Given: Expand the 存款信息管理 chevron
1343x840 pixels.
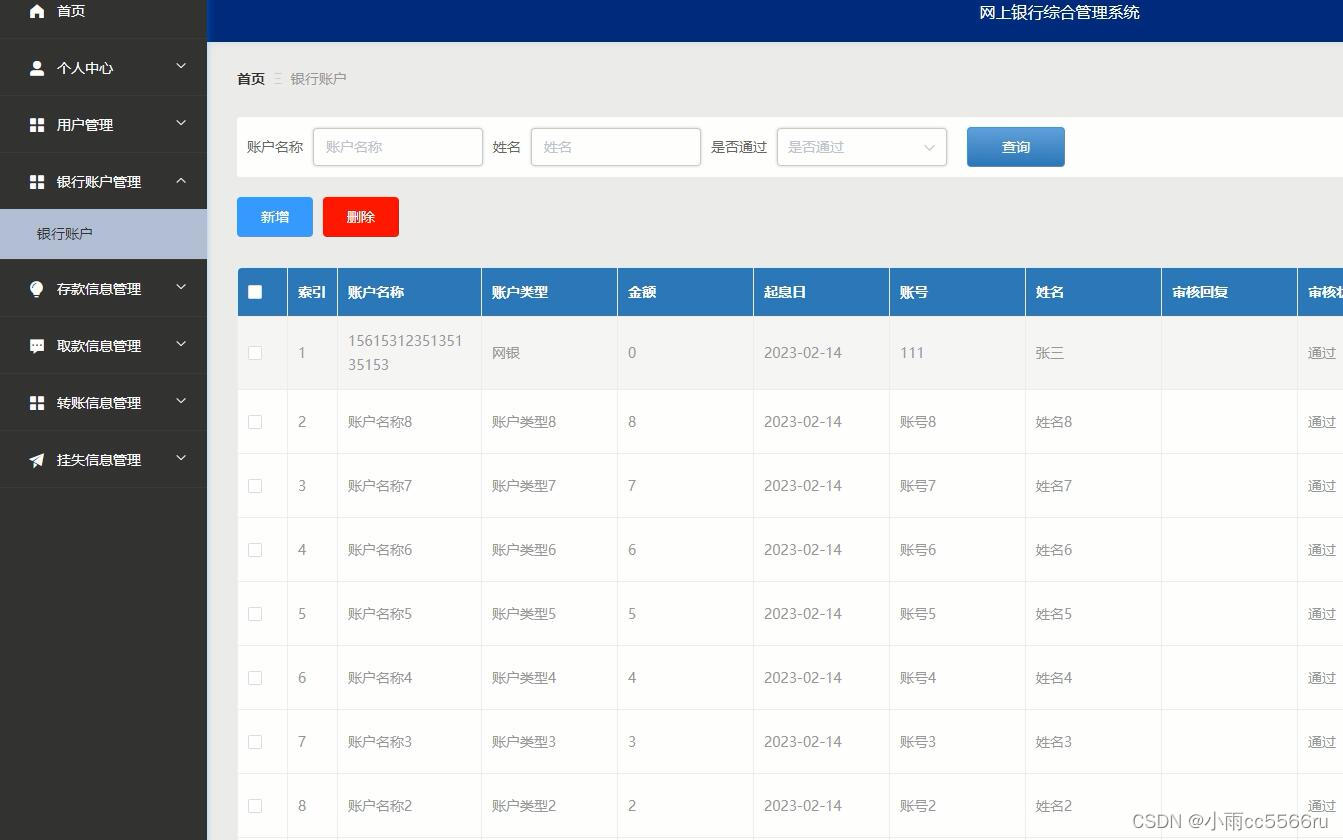Looking at the screenshot, I should point(181,288).
